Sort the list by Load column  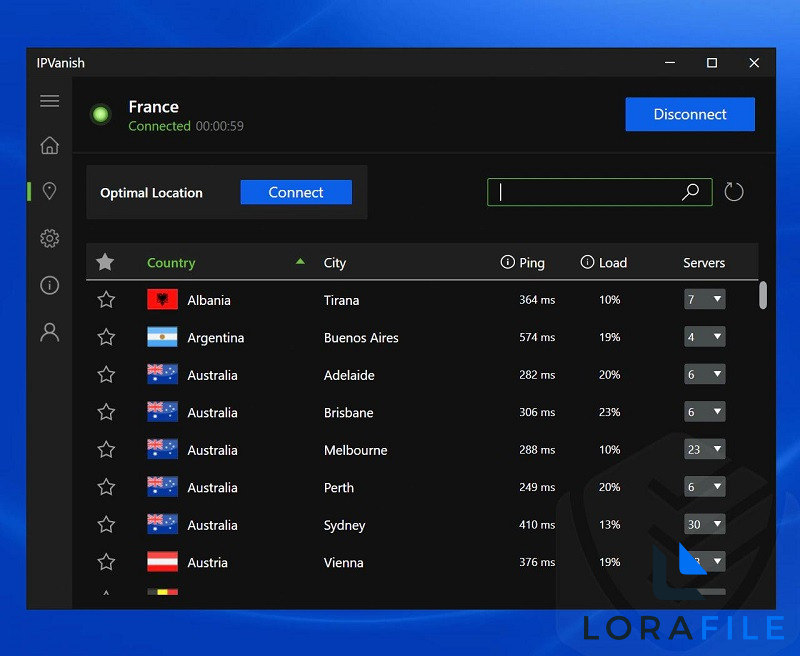(x=613, y=263)
